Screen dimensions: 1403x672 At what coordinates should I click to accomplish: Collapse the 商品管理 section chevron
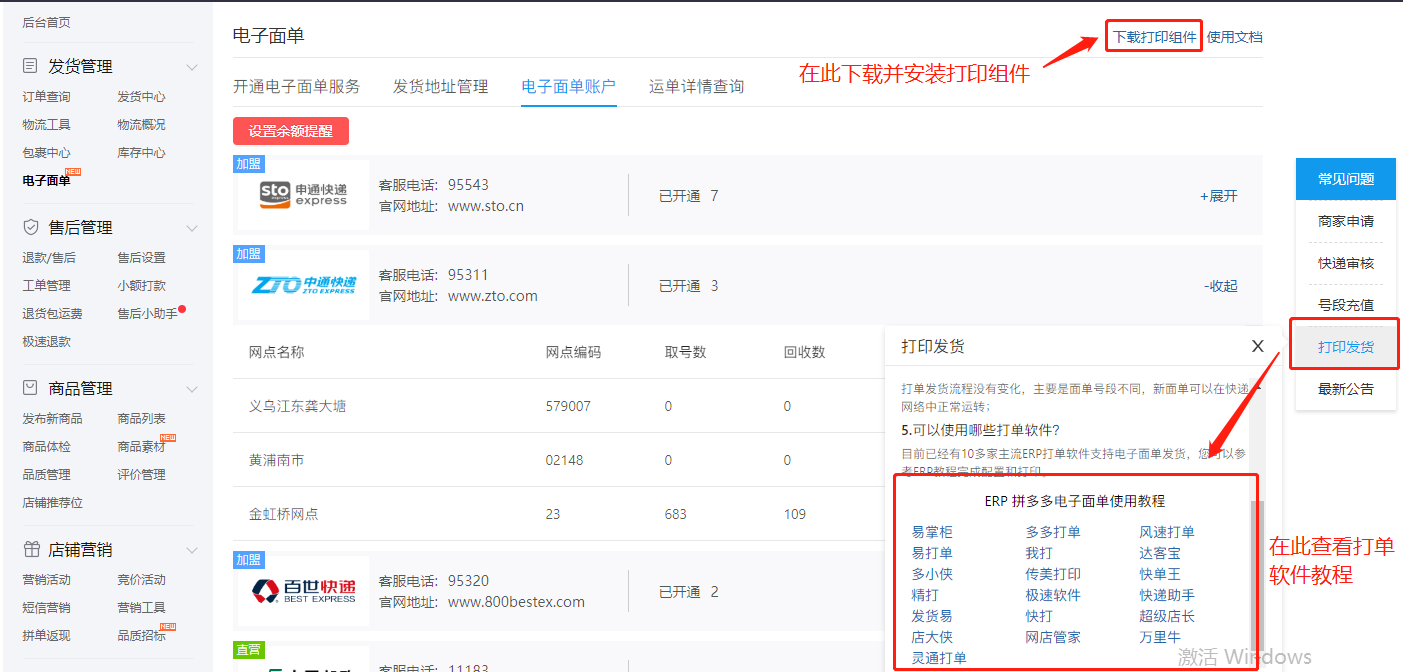[x=192, y=389]
